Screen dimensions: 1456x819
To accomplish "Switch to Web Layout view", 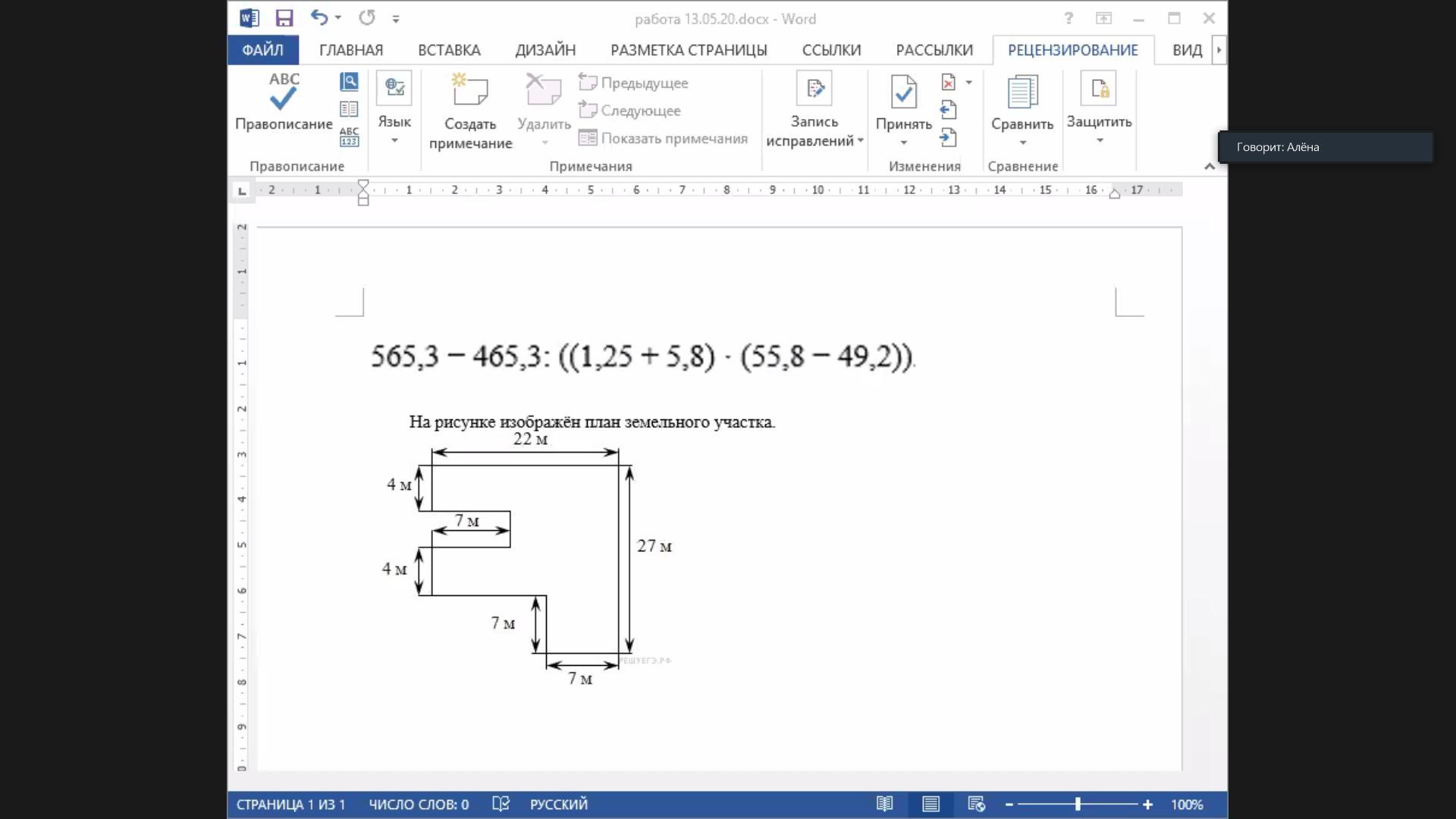I will 976,804.
